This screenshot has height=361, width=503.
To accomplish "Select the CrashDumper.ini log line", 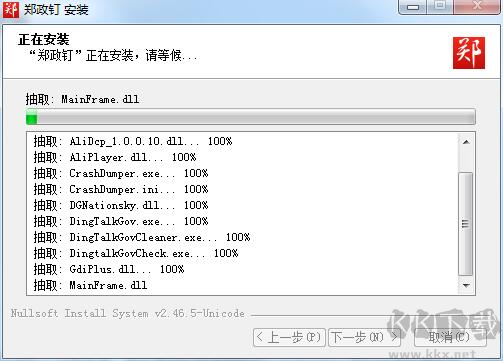I will (121, 189).
